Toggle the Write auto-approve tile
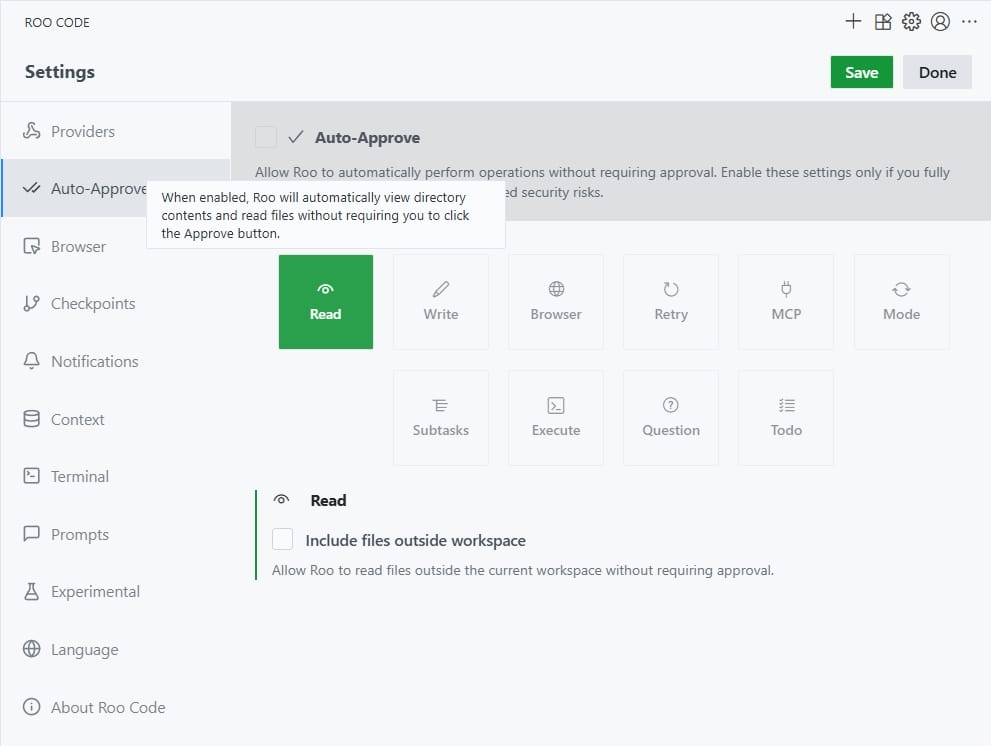This screenshot has width=991, height=746. click(x=441, y=301)
